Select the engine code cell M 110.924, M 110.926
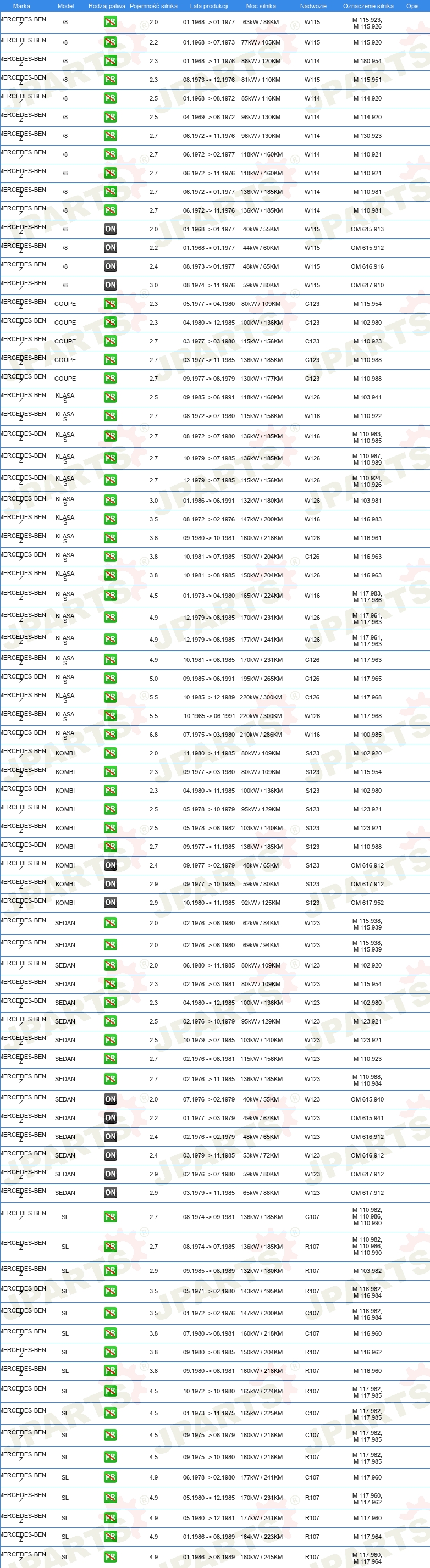The image size is (430, 1568). point(367,481)
